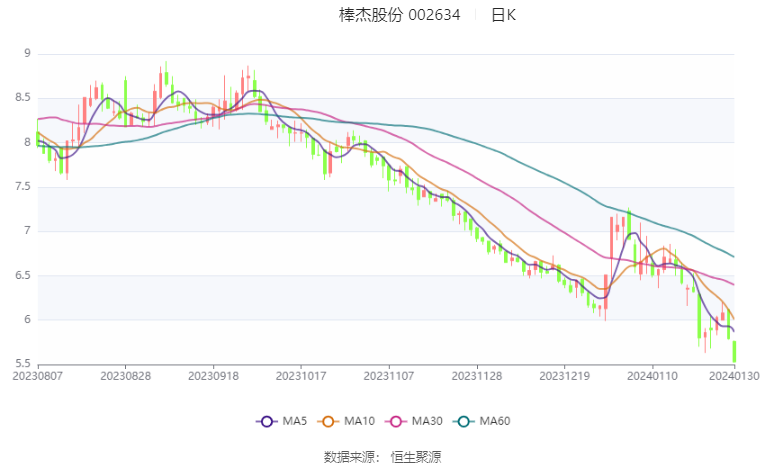The width and height of the screenshot is (765, 465).
Task: Click the 20231107 date axis label
Action: [x=389, y=376]
